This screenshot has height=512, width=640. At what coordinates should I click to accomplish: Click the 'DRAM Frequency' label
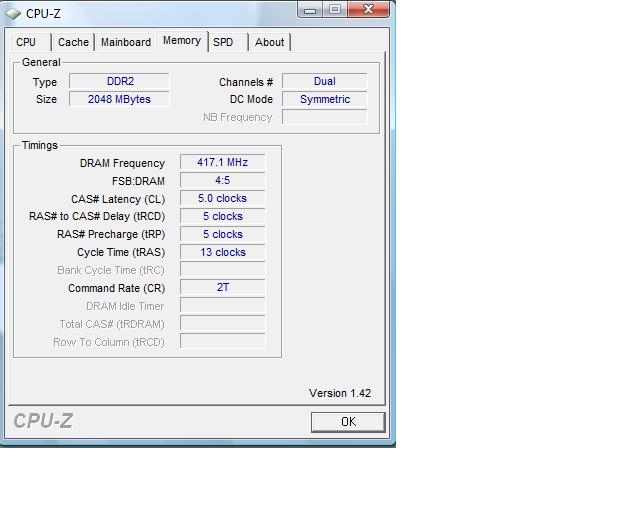coord(122,163)
